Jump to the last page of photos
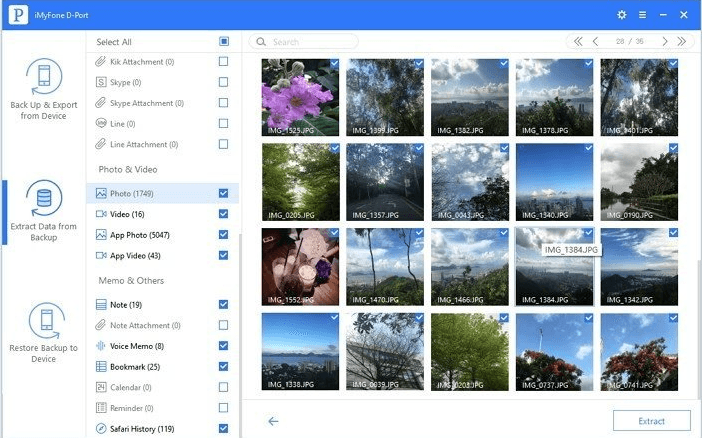The image size is (702, 438). [682, 42]
